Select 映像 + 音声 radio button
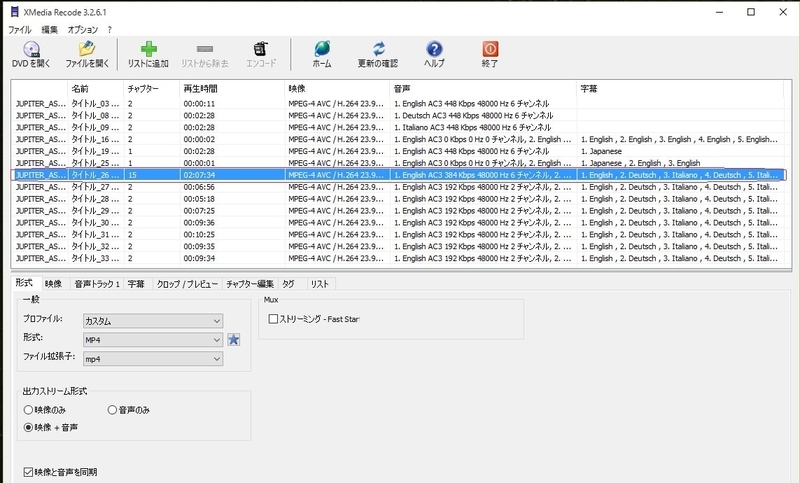 [28, 427]
